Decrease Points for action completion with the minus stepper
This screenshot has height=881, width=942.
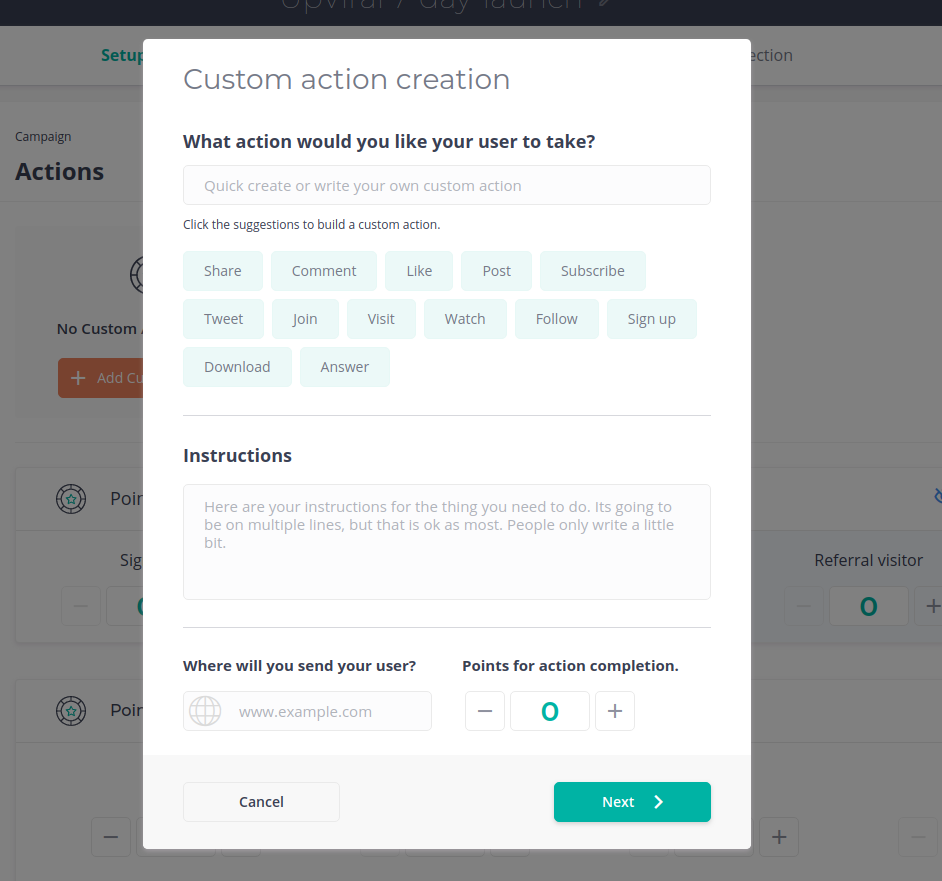click(x=485, y=711)
